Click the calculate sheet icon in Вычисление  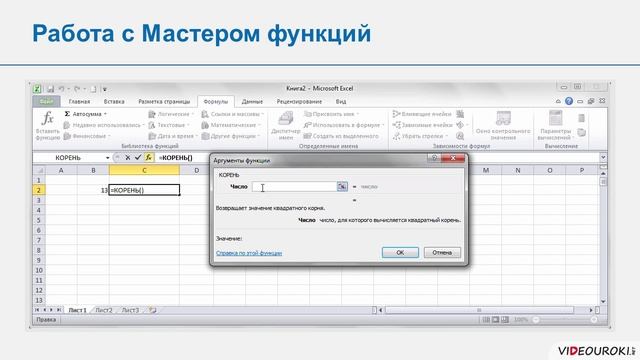582,132
